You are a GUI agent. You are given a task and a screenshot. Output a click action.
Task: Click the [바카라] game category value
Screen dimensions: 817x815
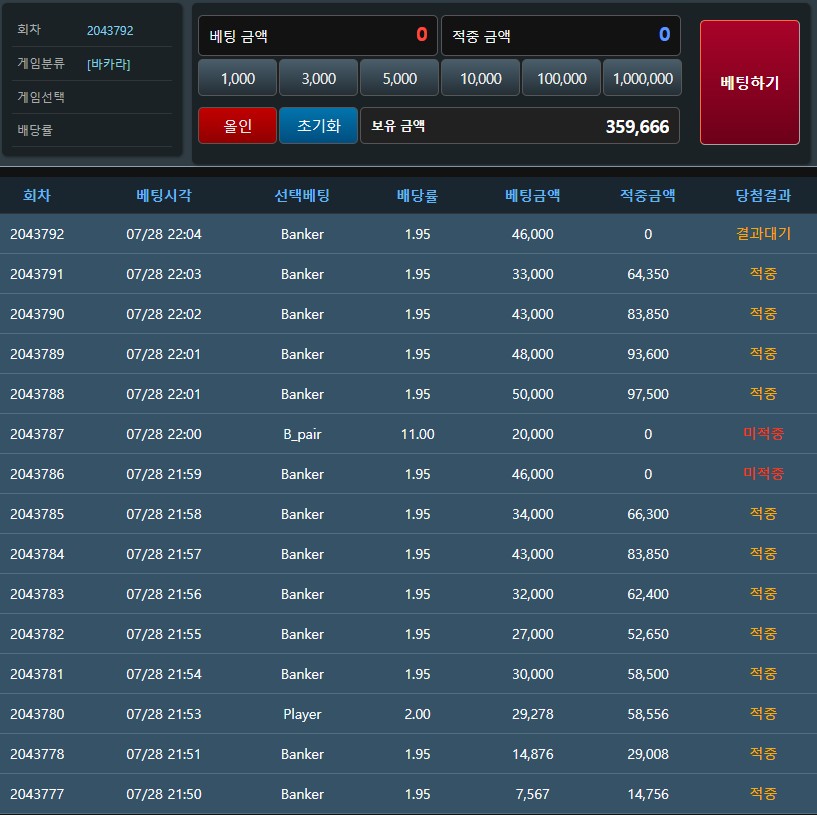pos(108,64)
